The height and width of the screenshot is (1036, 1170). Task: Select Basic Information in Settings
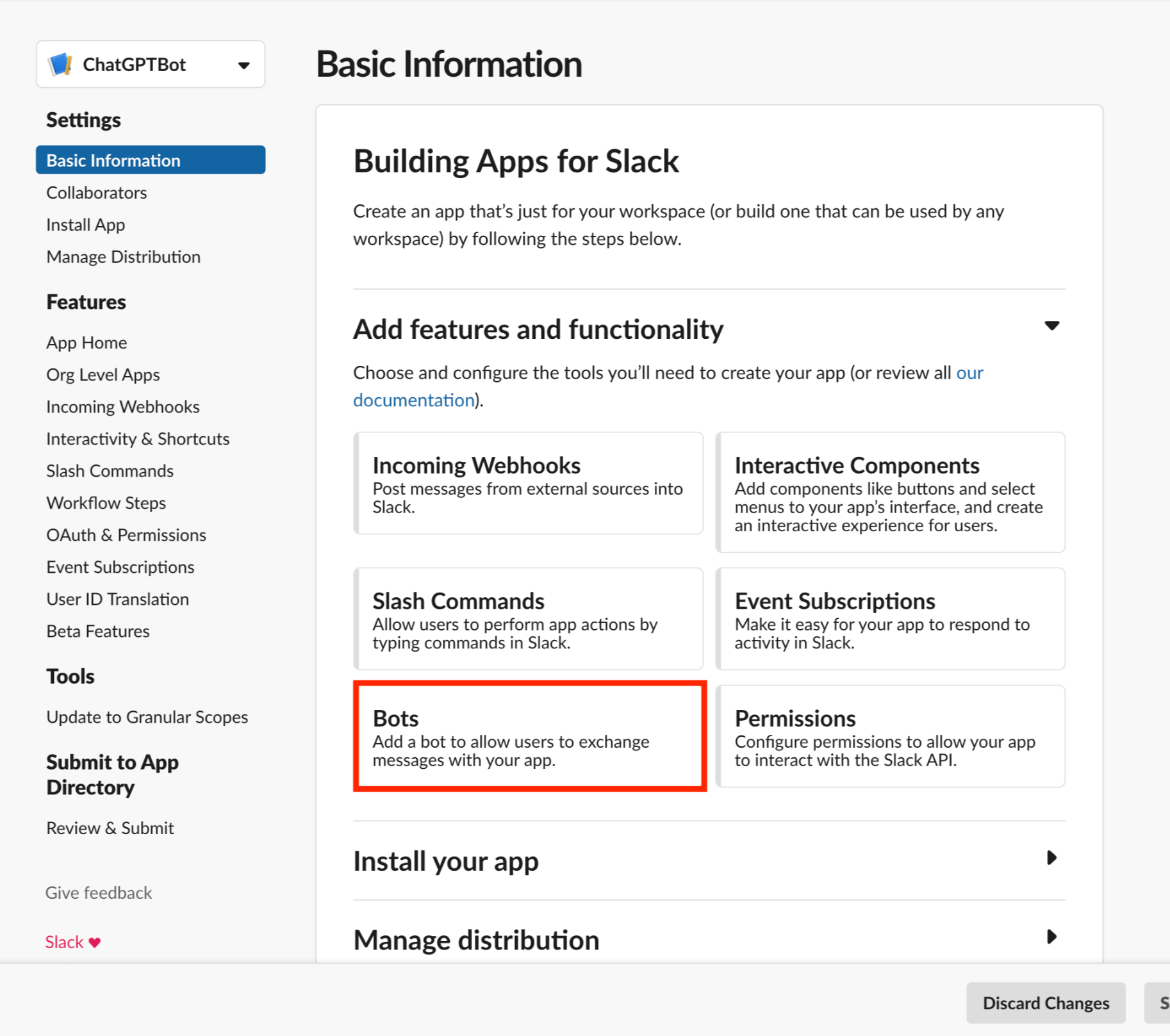pyautogui.click(x=151, y=160)
